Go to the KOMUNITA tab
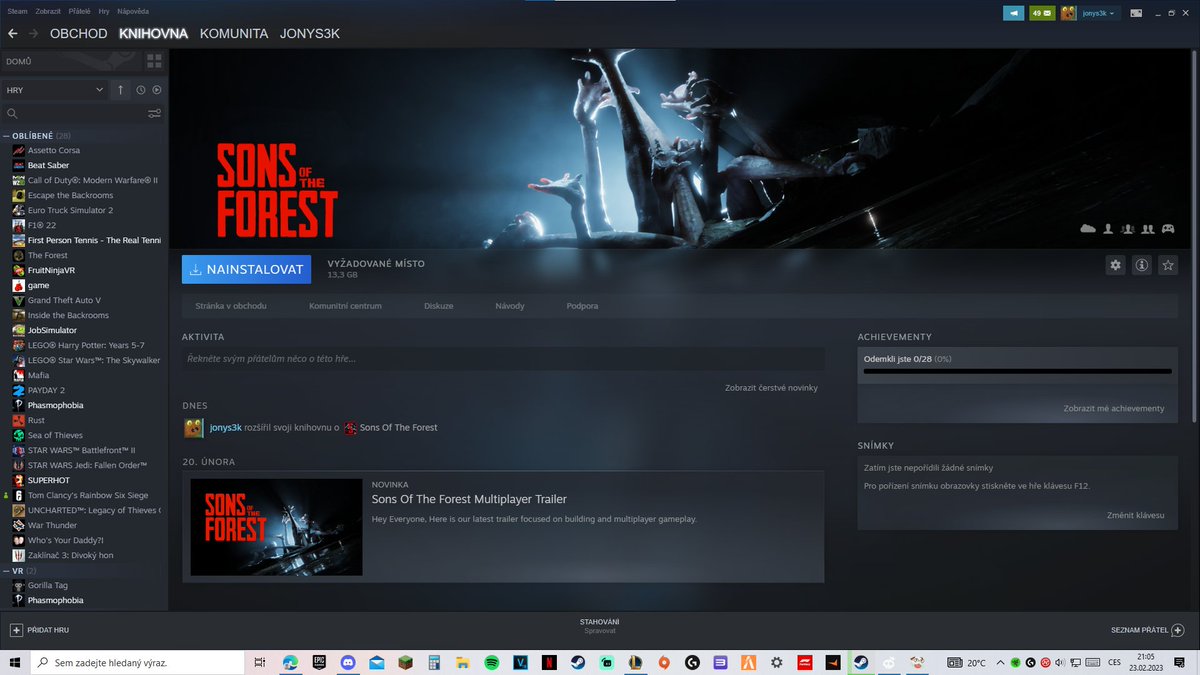 234,33
